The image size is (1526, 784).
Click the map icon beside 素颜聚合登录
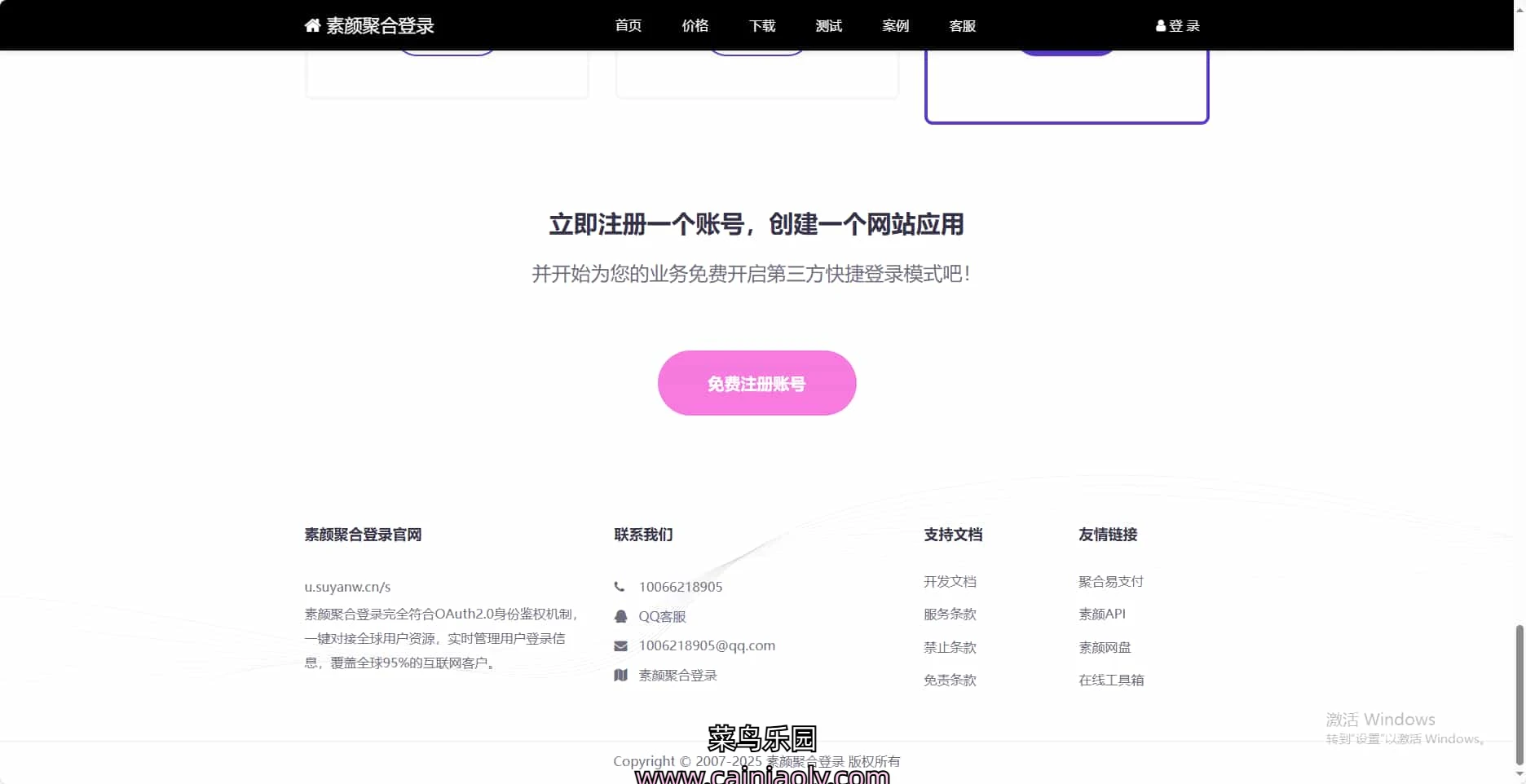click(620, 675)
